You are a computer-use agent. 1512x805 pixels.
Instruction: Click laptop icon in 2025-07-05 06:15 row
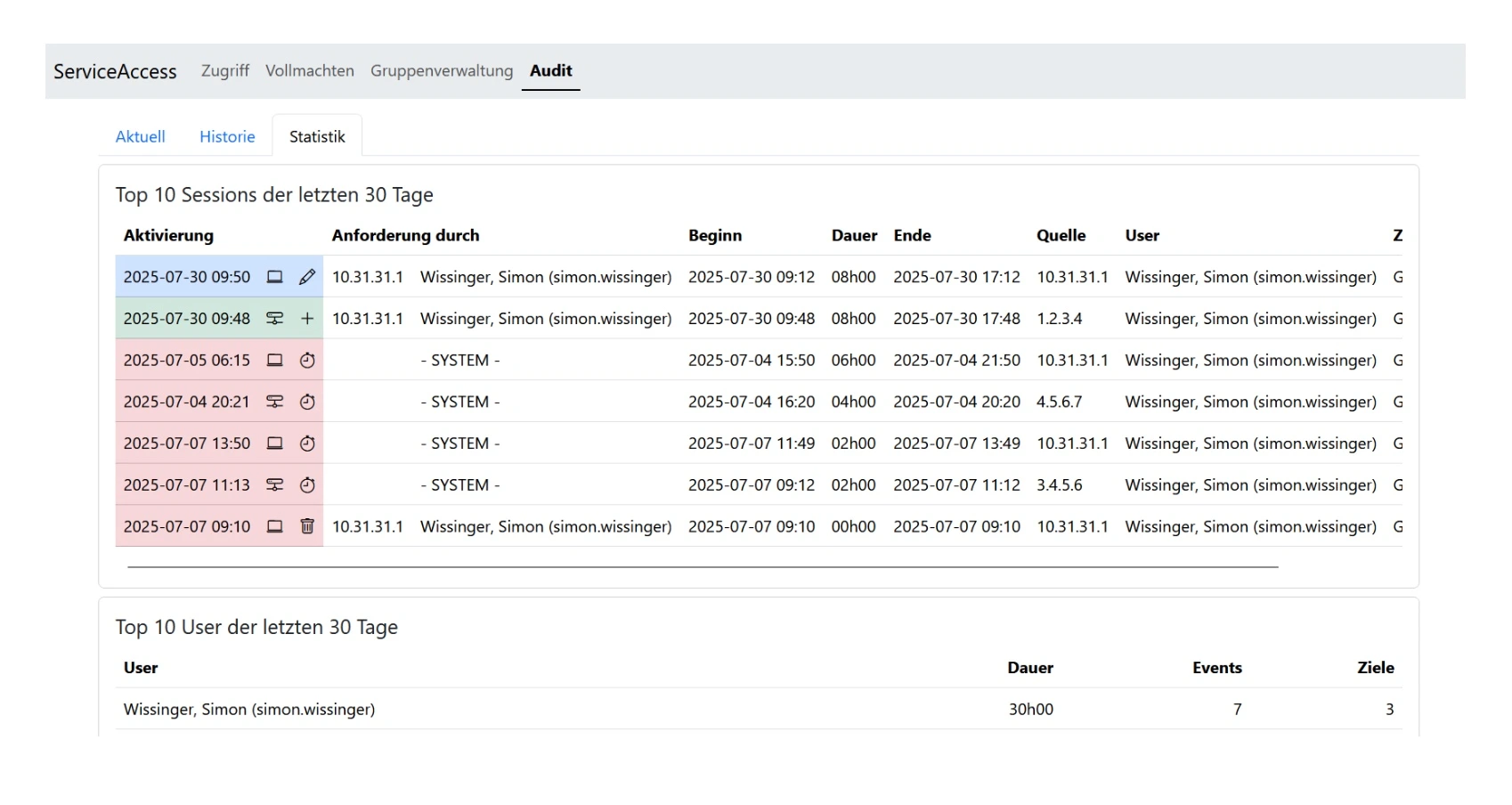click(x=275, y=361)
